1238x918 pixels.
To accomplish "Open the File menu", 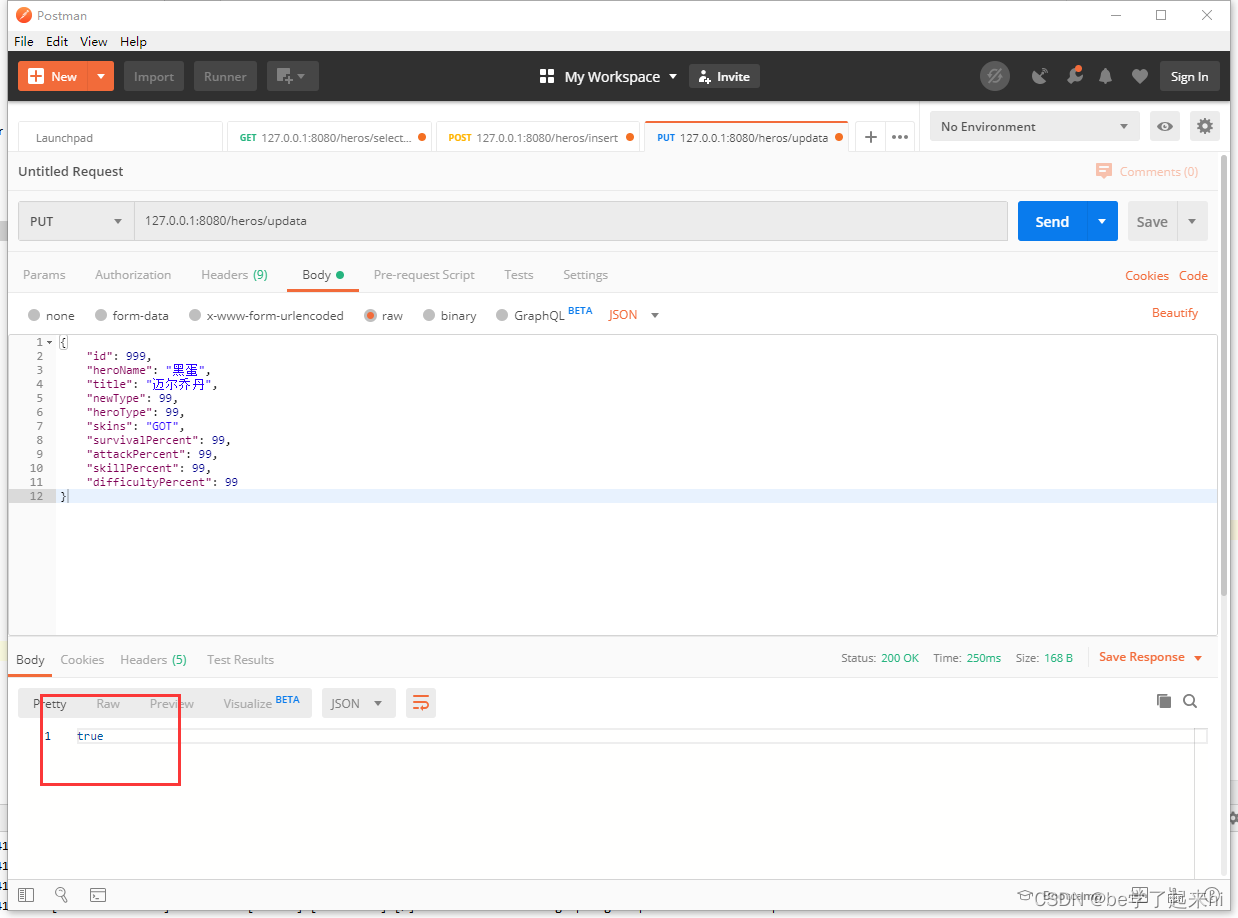I will coord(24,41).
